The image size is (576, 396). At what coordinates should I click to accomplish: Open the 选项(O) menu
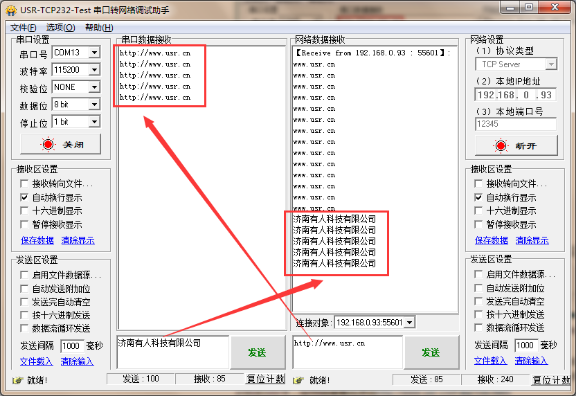click(61, 28)
